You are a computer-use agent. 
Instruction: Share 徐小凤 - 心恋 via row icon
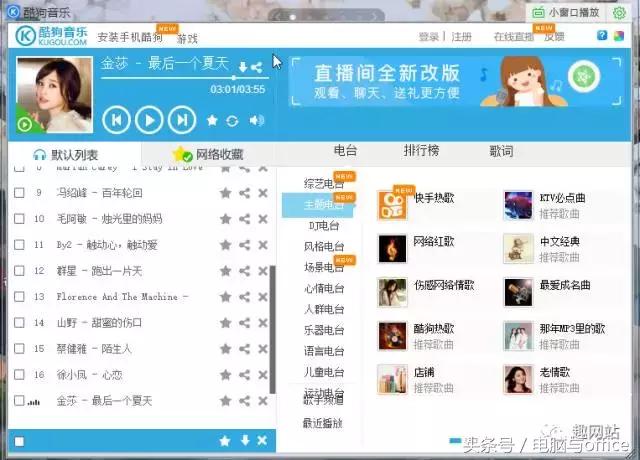tap(244, 375)
